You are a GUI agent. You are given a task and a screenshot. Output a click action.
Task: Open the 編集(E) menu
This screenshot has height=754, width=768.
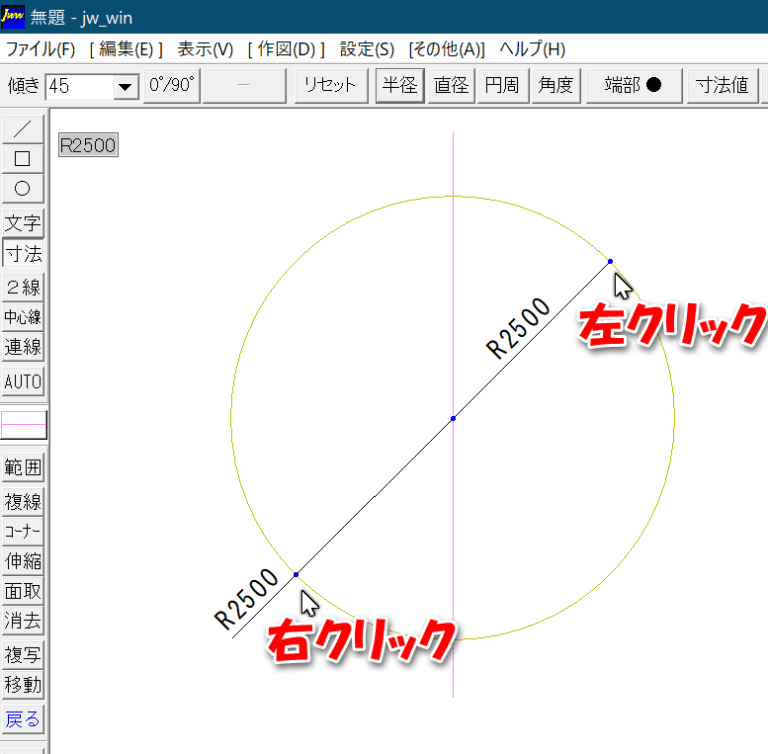click(x=126, y=49)
